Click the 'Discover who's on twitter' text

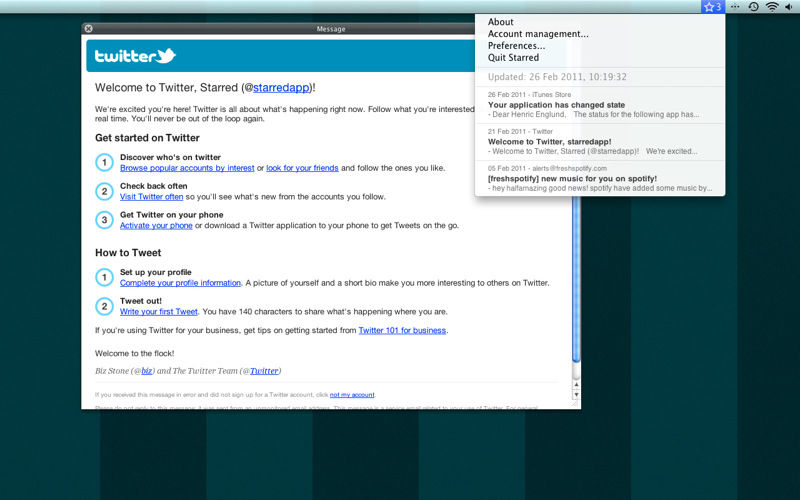point(170,157)
